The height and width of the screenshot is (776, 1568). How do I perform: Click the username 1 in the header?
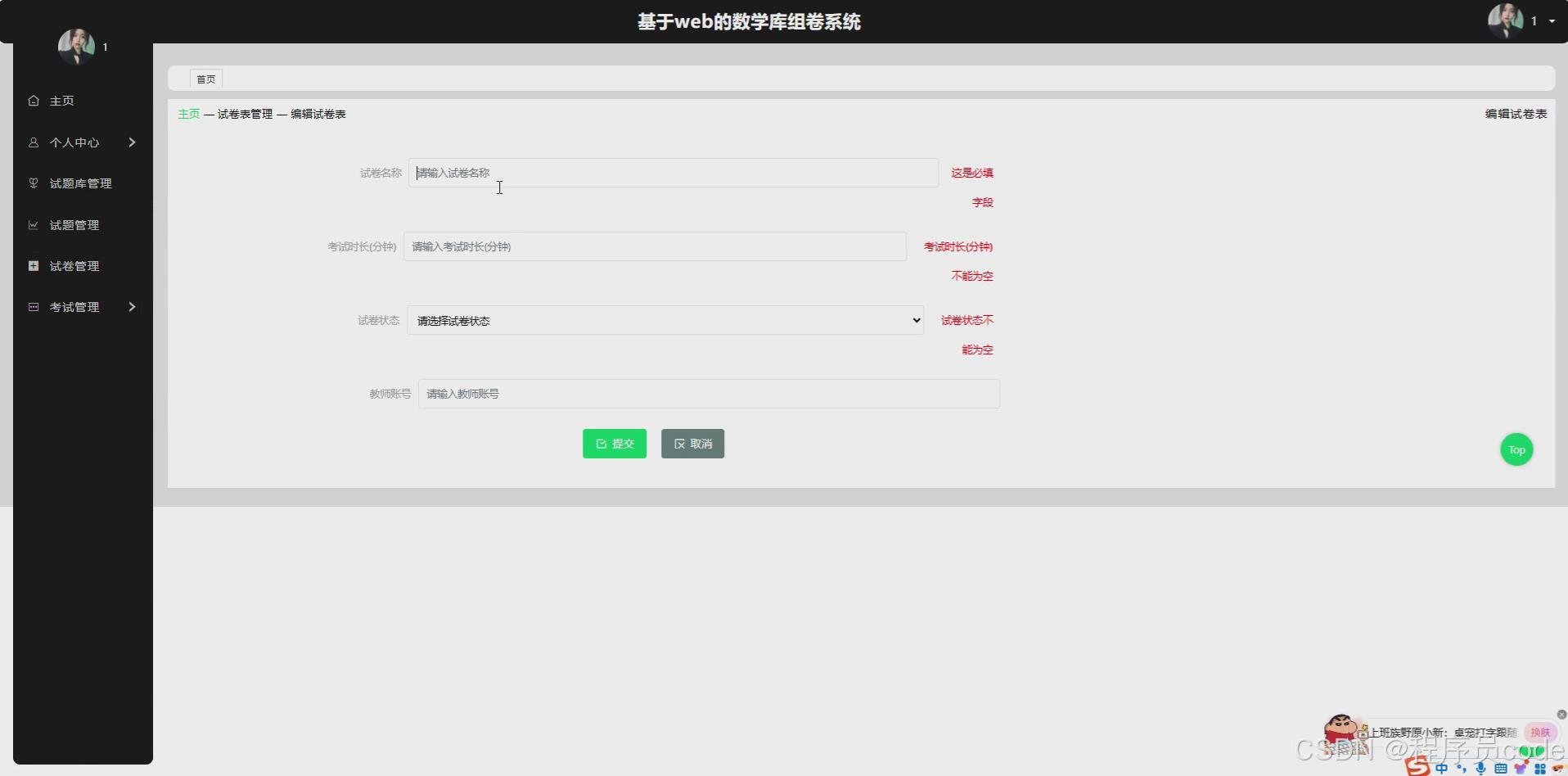click(1534, 21)
